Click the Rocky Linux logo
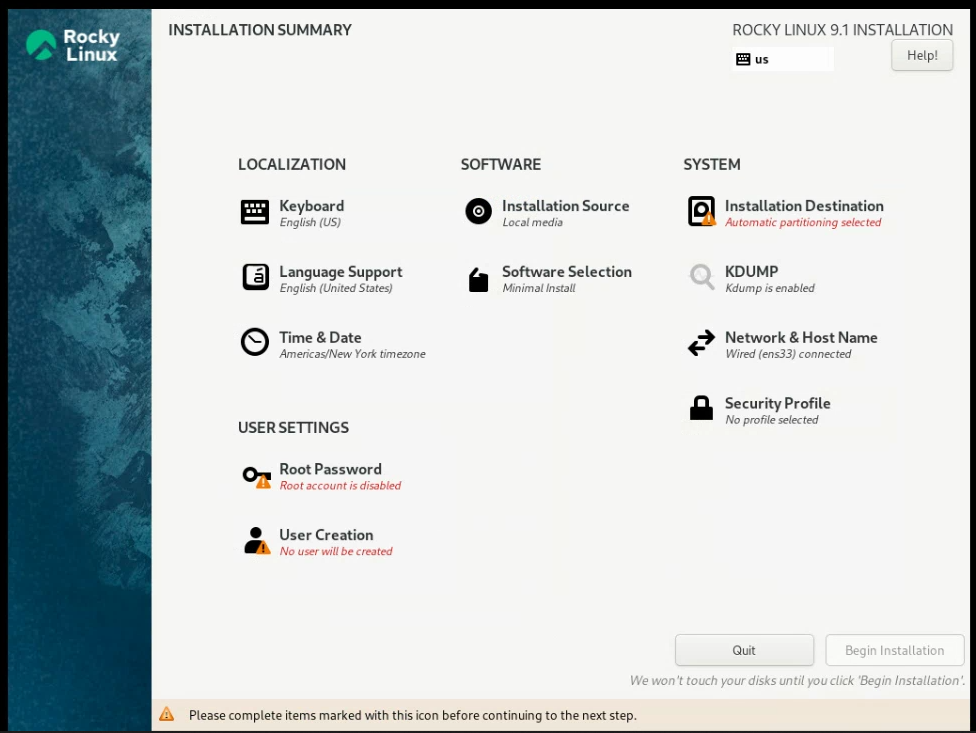 click(x=72, y=45)
